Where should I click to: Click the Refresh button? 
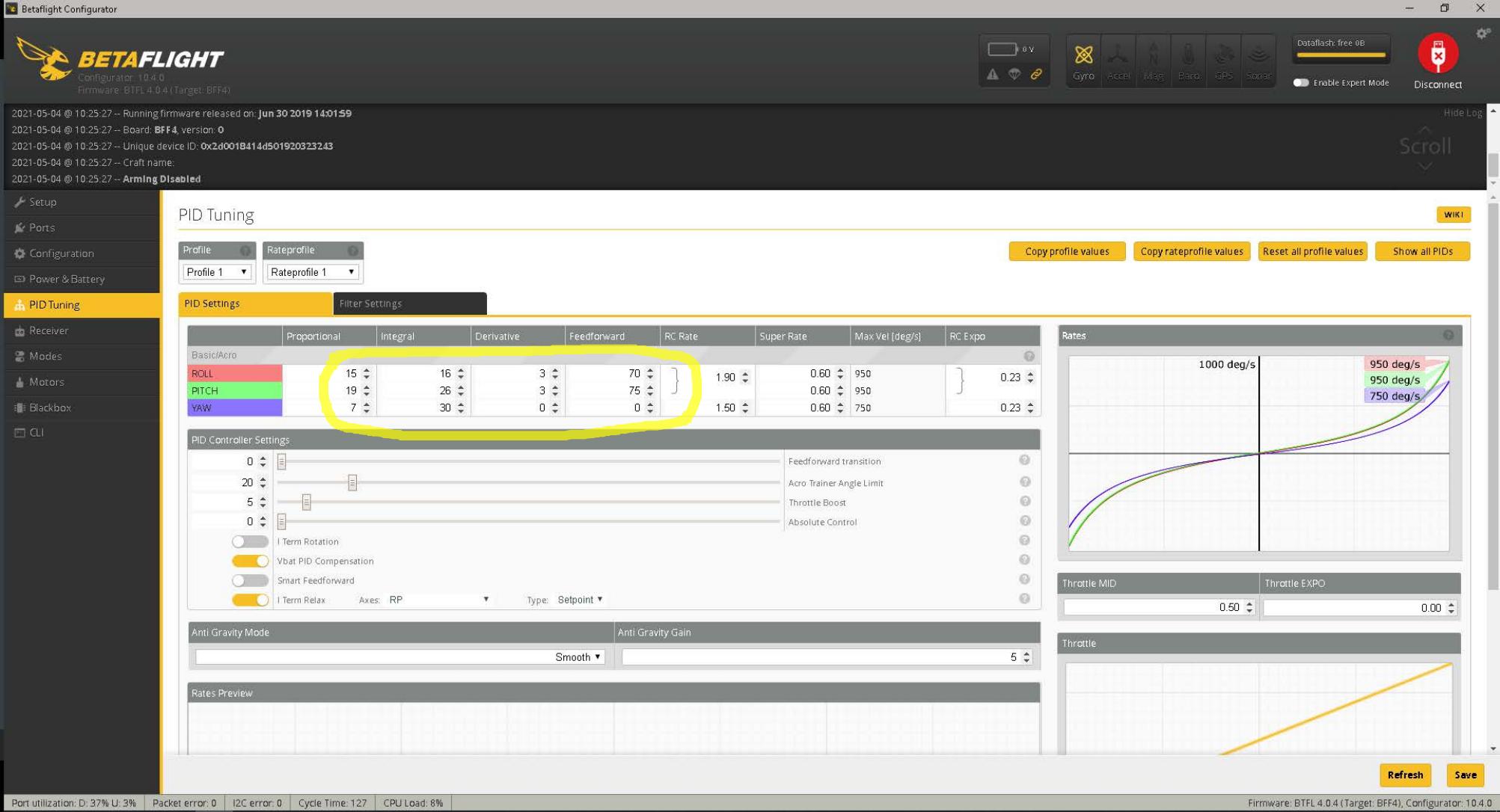point(1405,775)
